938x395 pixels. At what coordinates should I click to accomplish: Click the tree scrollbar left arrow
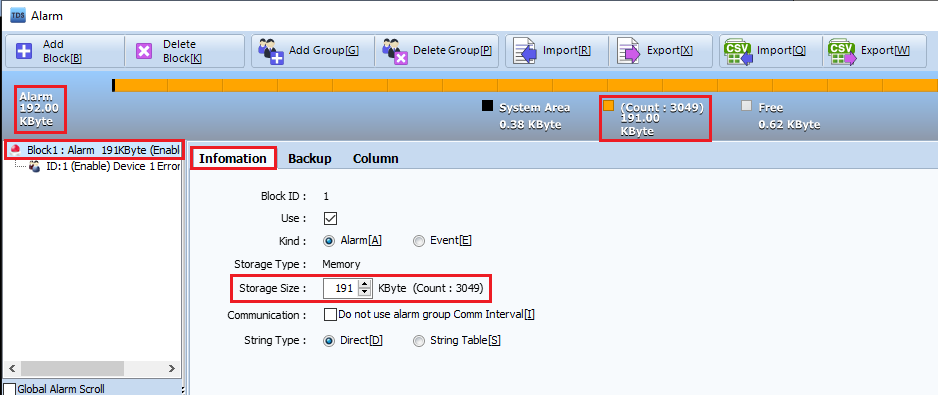[x=13, y=368]
